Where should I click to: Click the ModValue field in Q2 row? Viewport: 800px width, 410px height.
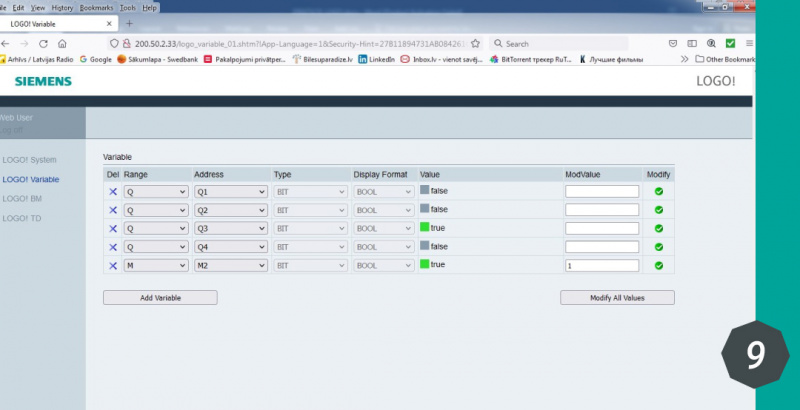(601, 210)
